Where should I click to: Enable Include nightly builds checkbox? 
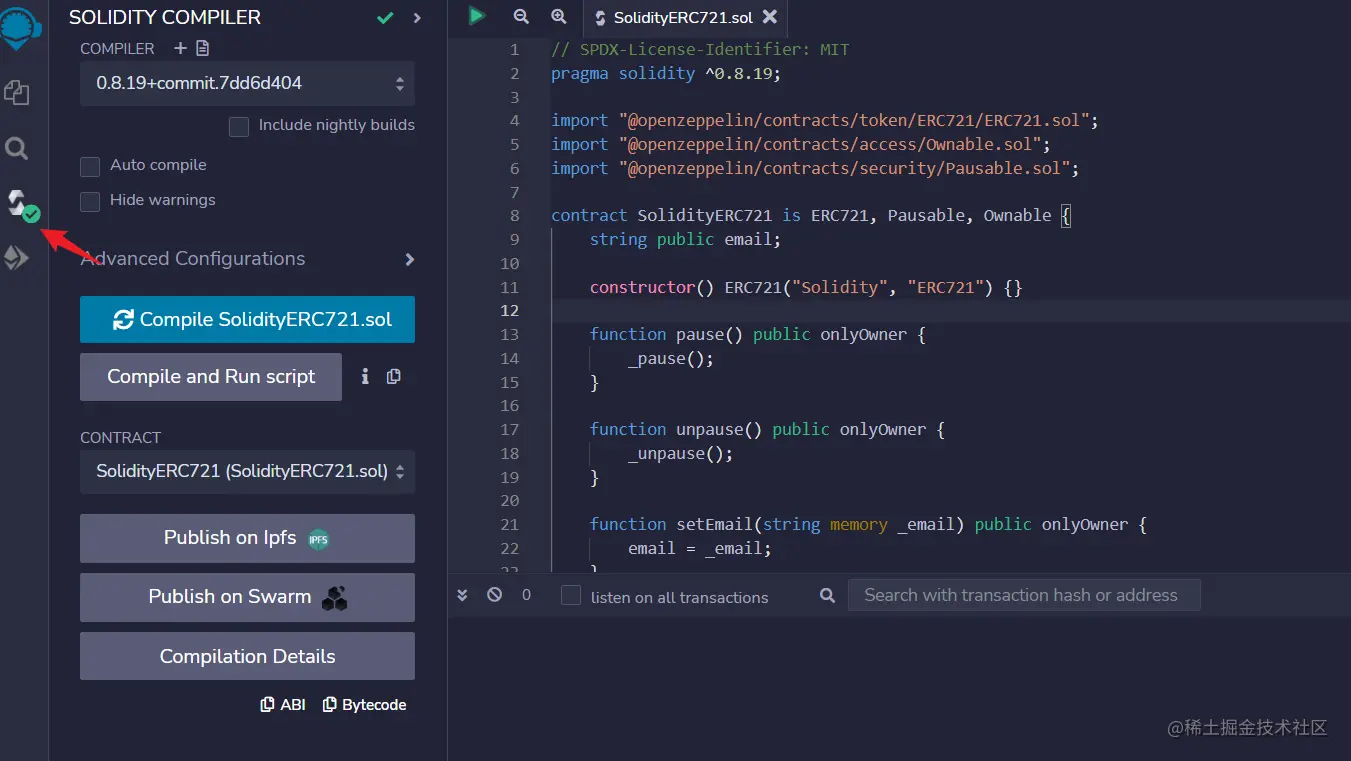(238, 126)
